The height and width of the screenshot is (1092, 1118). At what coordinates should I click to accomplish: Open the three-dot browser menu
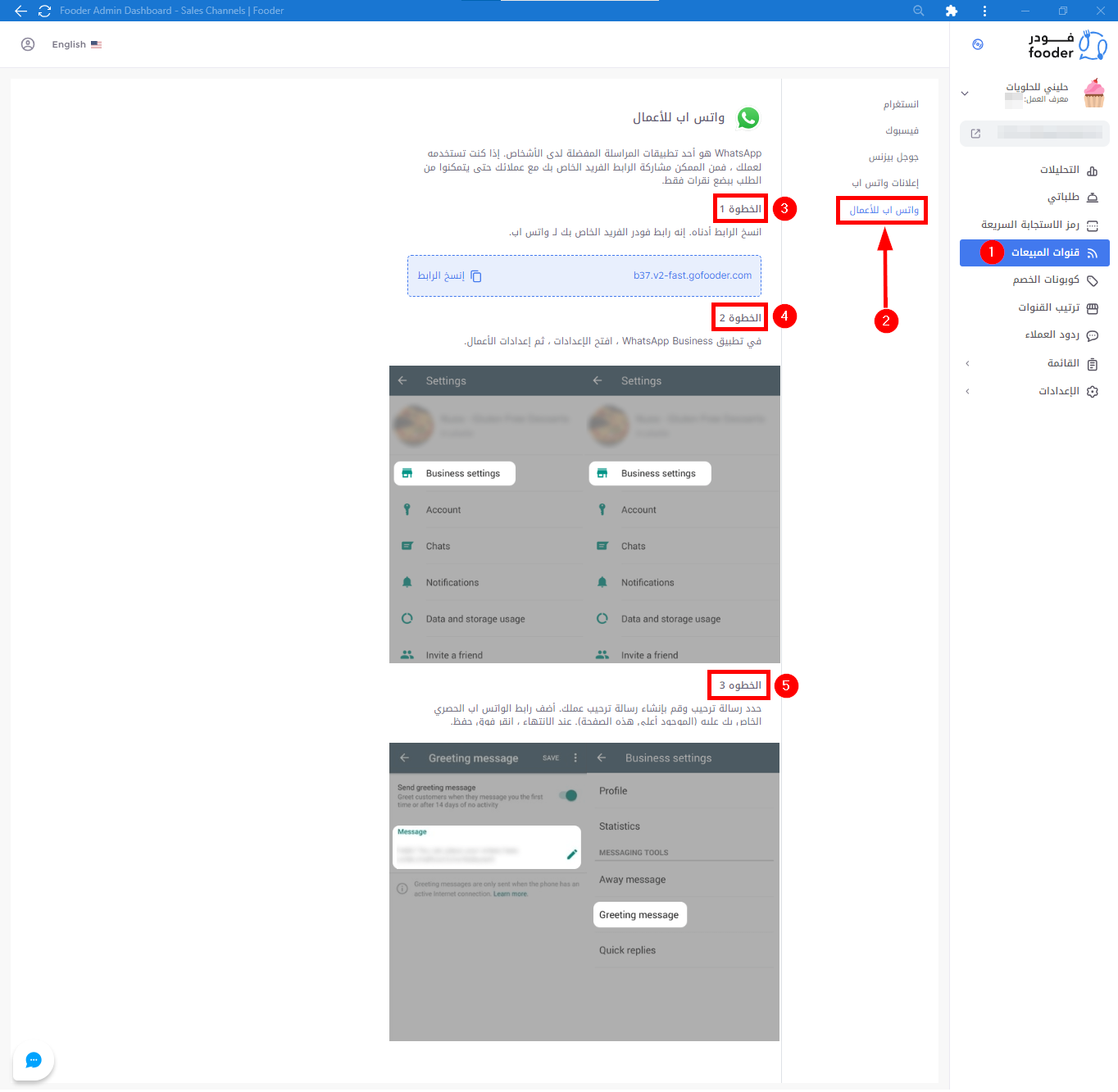coord(984,11)
